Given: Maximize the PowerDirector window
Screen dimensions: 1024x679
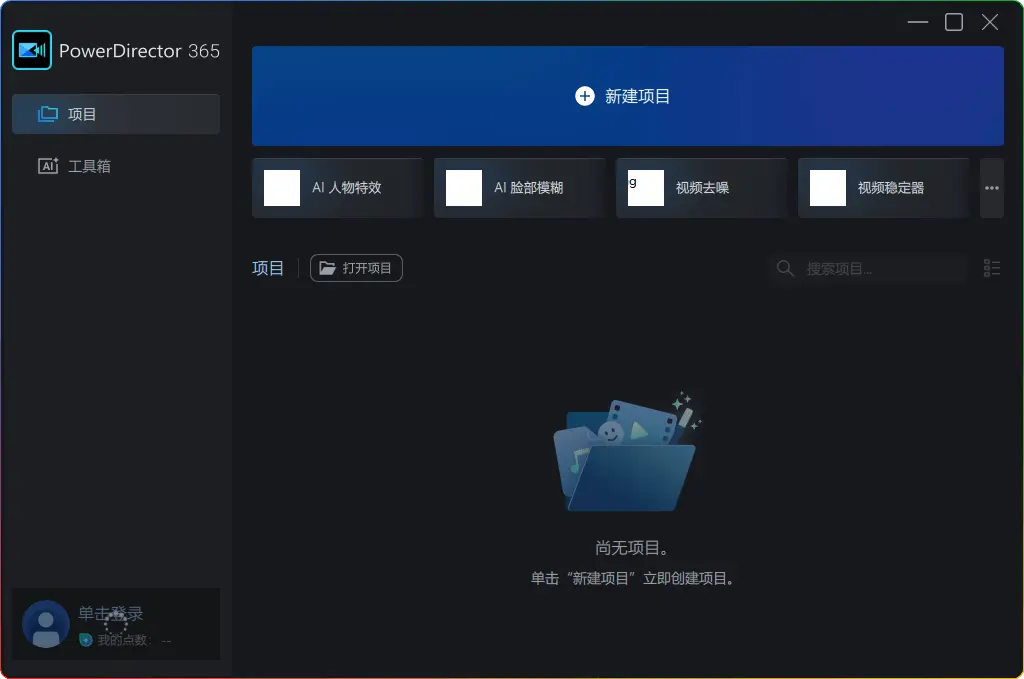Looking at the screenshot, I should click(x=954, y=22).
